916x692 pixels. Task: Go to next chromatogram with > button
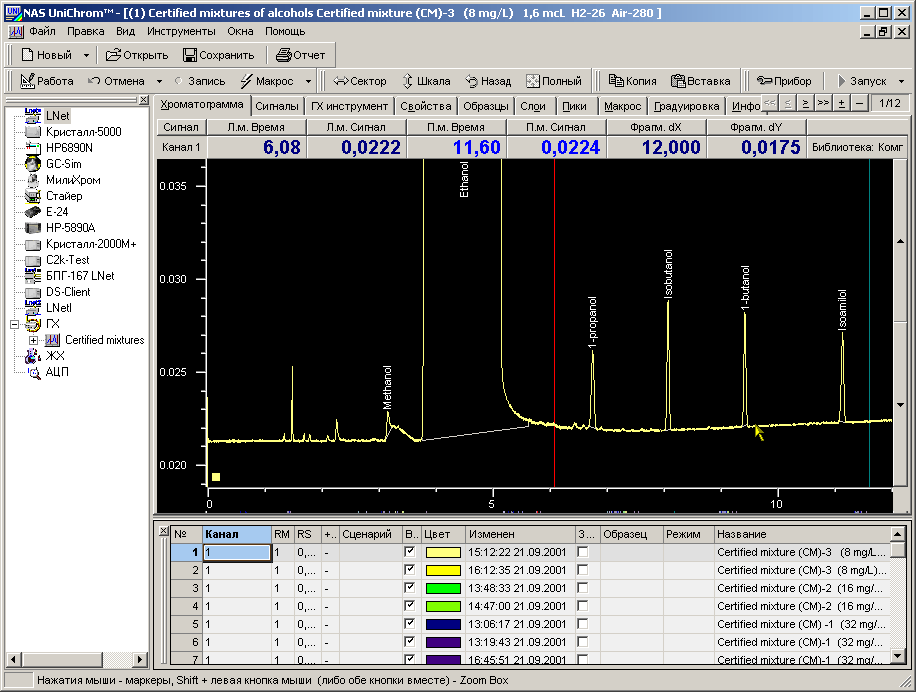coord(806,103)
